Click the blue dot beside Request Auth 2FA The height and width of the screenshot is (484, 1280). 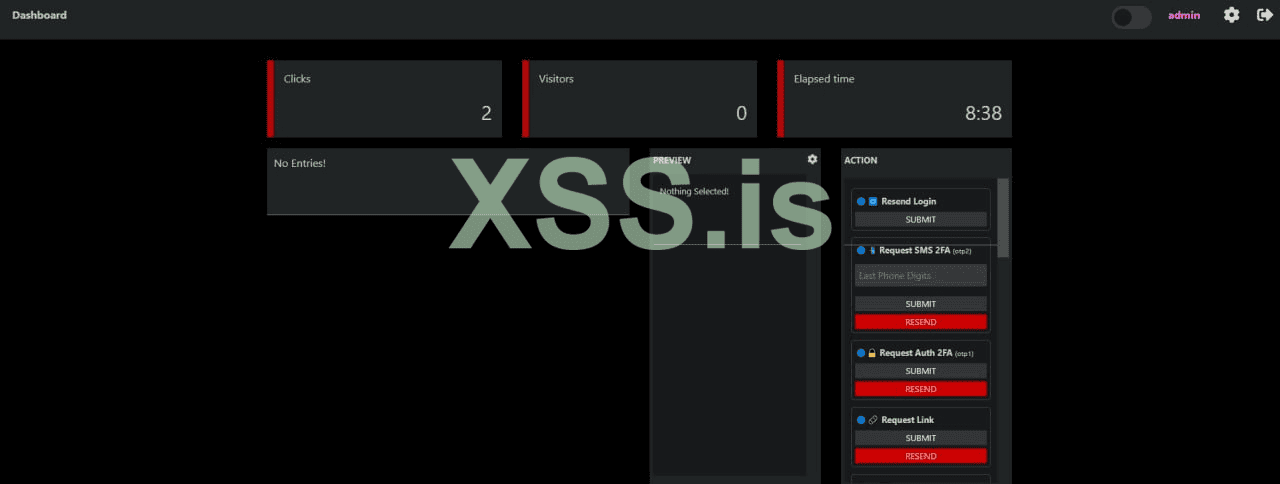point(861,353)
